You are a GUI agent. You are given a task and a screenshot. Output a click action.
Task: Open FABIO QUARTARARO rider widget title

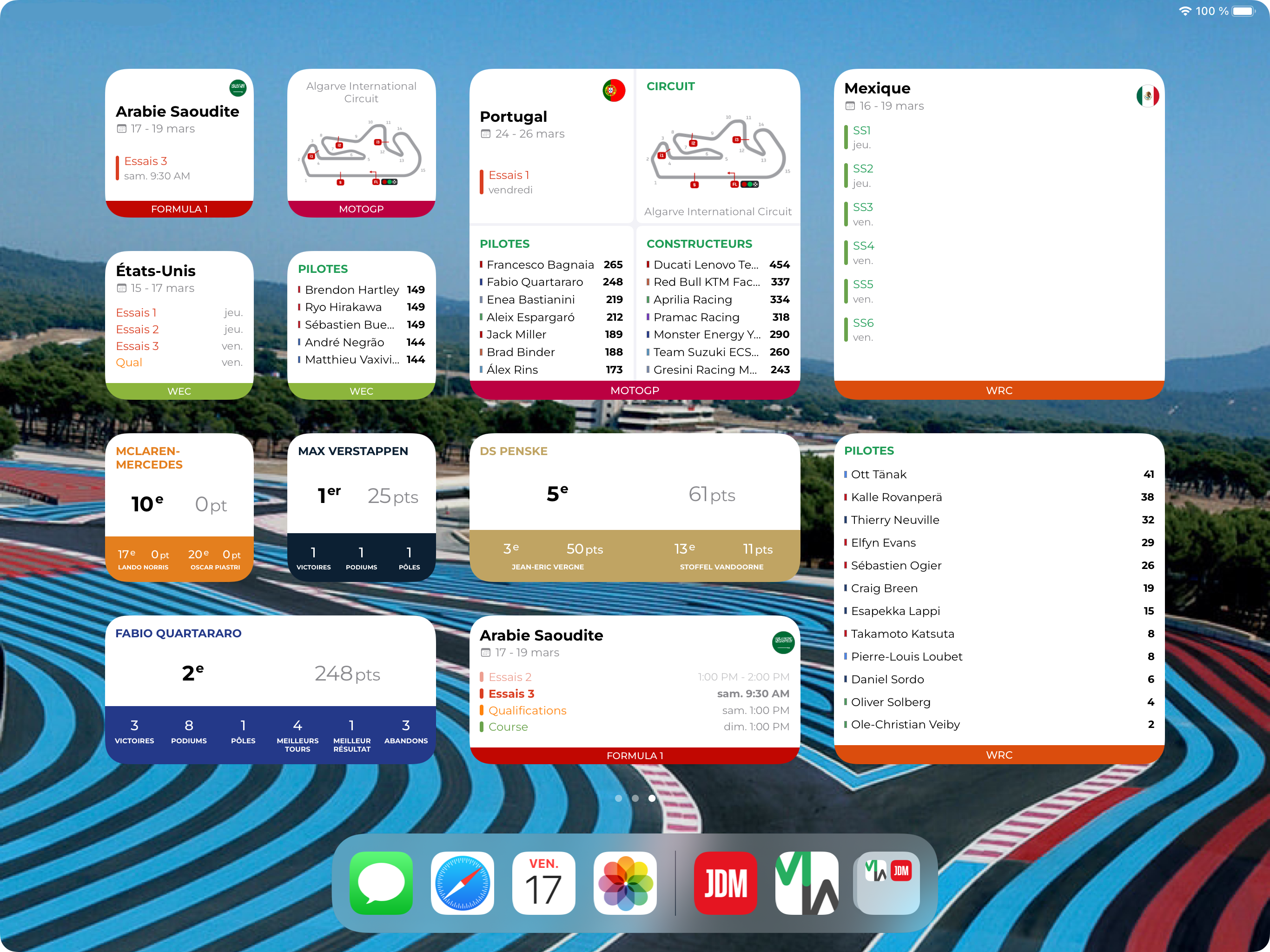(x=179, y=633)
